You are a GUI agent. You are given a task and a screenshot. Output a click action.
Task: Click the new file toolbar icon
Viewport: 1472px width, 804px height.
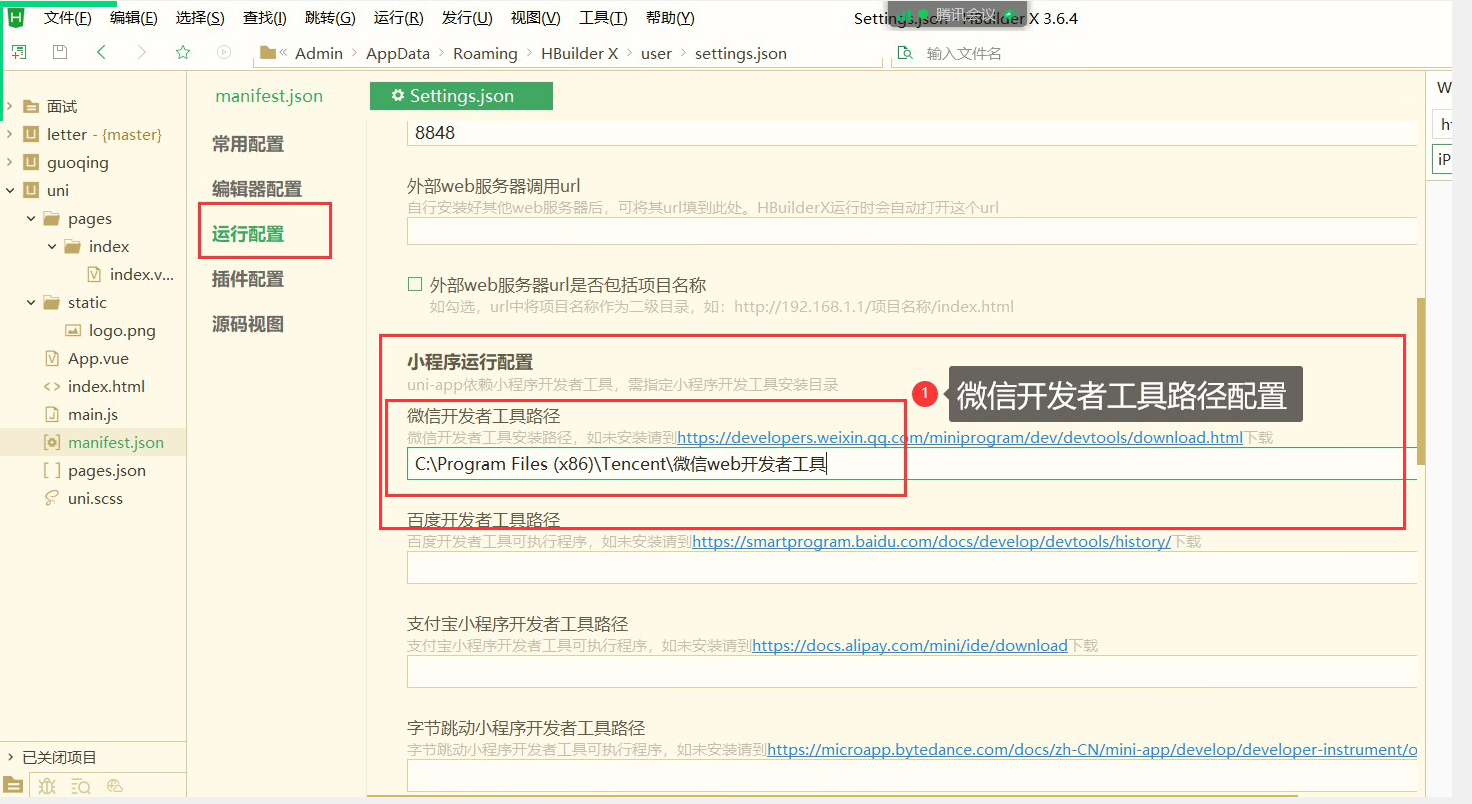tap(19, 52)
